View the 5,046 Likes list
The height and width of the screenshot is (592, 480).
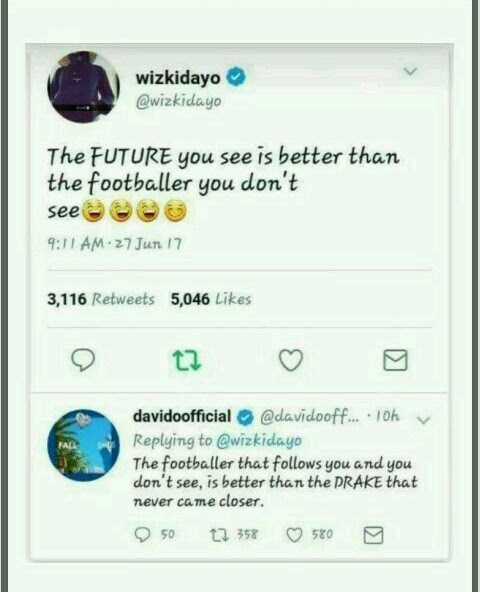tap(211, 299)
